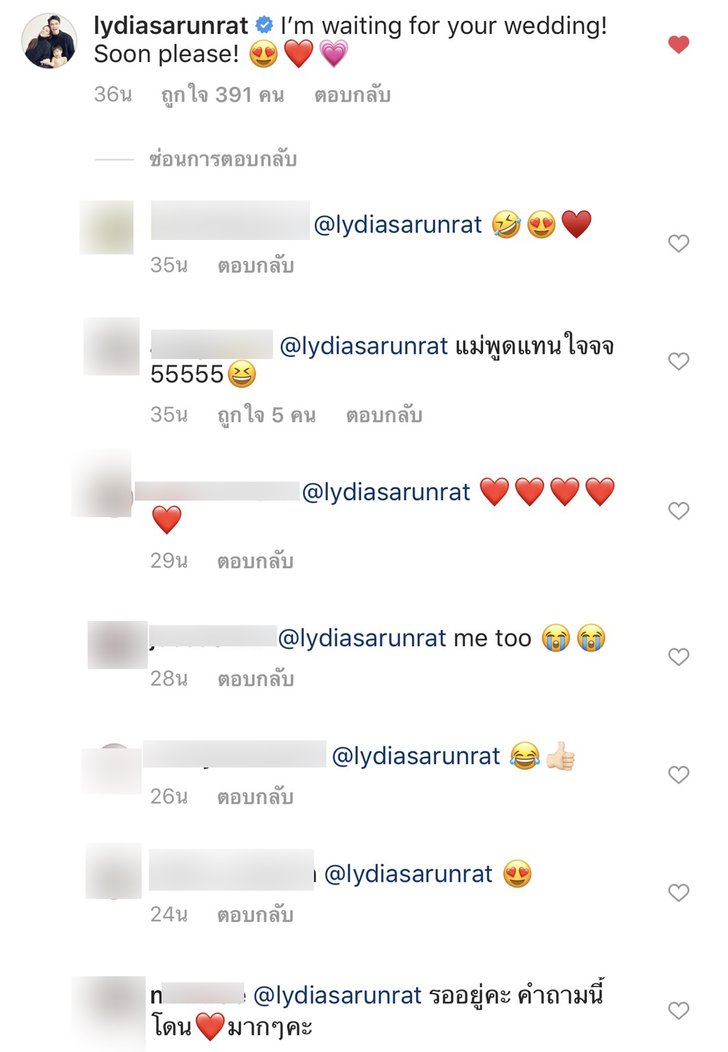Reply to the 29น hearts comment
728x1052 pixels.
point(255,561)
